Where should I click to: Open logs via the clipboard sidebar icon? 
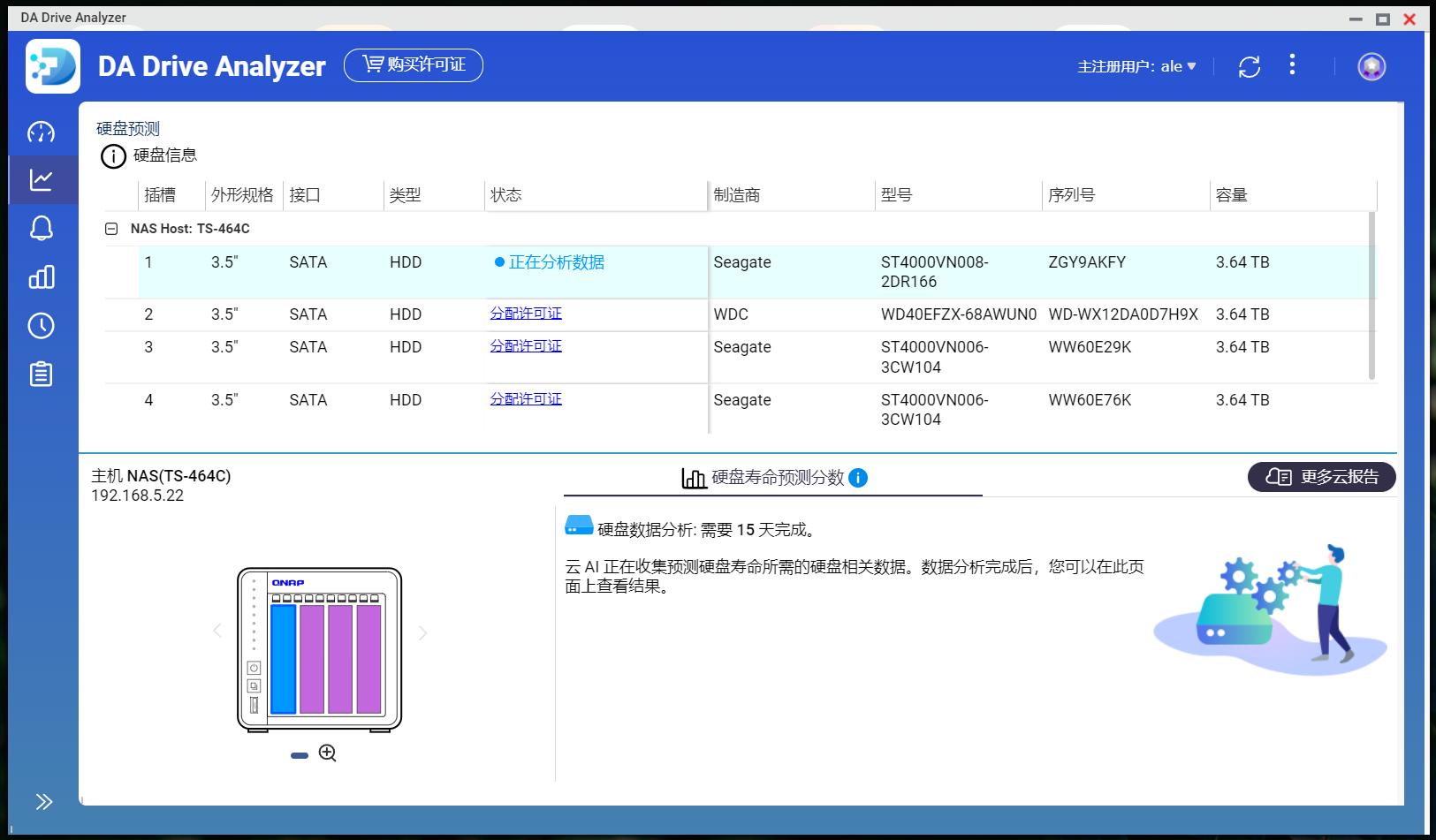point(42,374)
